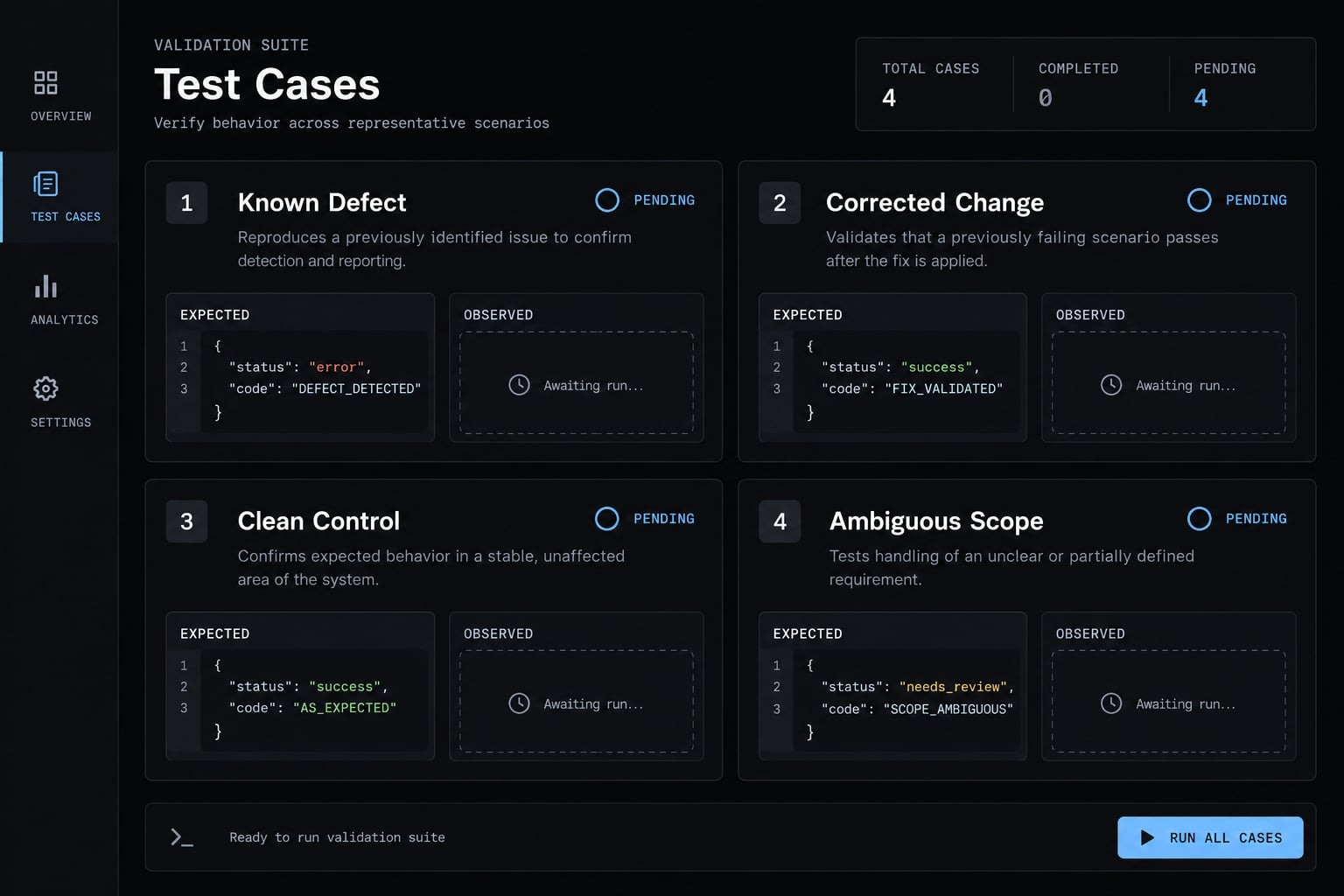Image resolution: width=1344 pixels, height=896 pixels.
Task: Click the terminal prompt icon in status bar
Action: click(x=181, y=837)
